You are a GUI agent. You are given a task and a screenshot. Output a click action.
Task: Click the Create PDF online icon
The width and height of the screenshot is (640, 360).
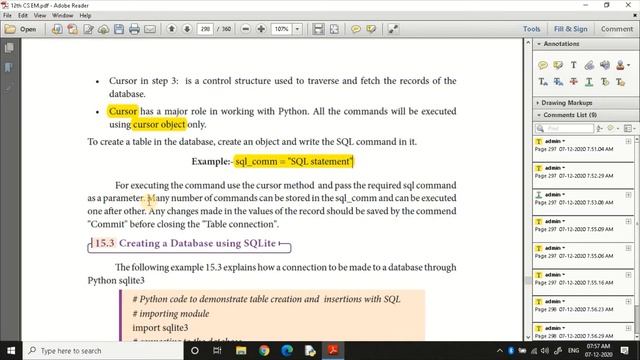tap(57, 29)
